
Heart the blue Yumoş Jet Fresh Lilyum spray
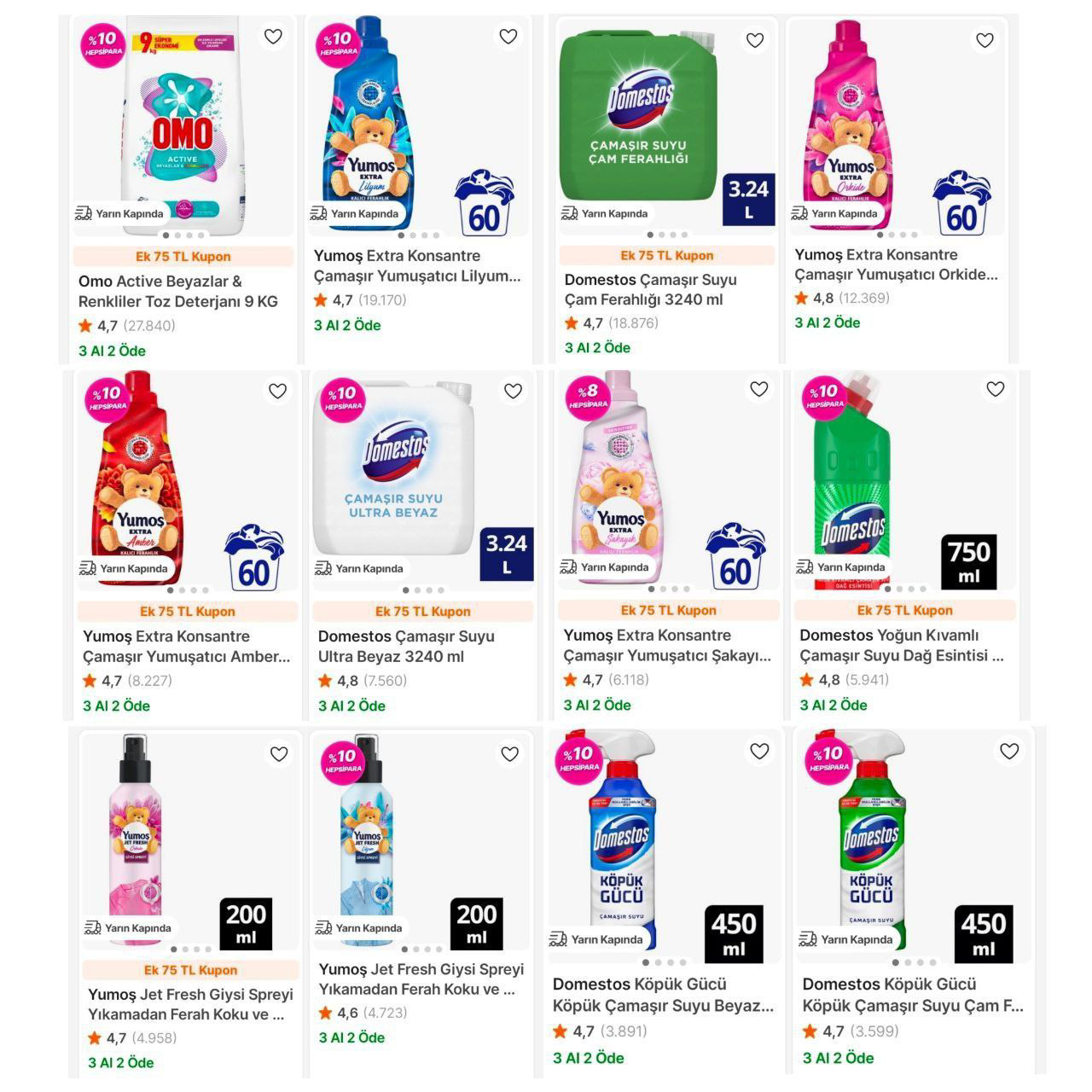click(510, 754)
